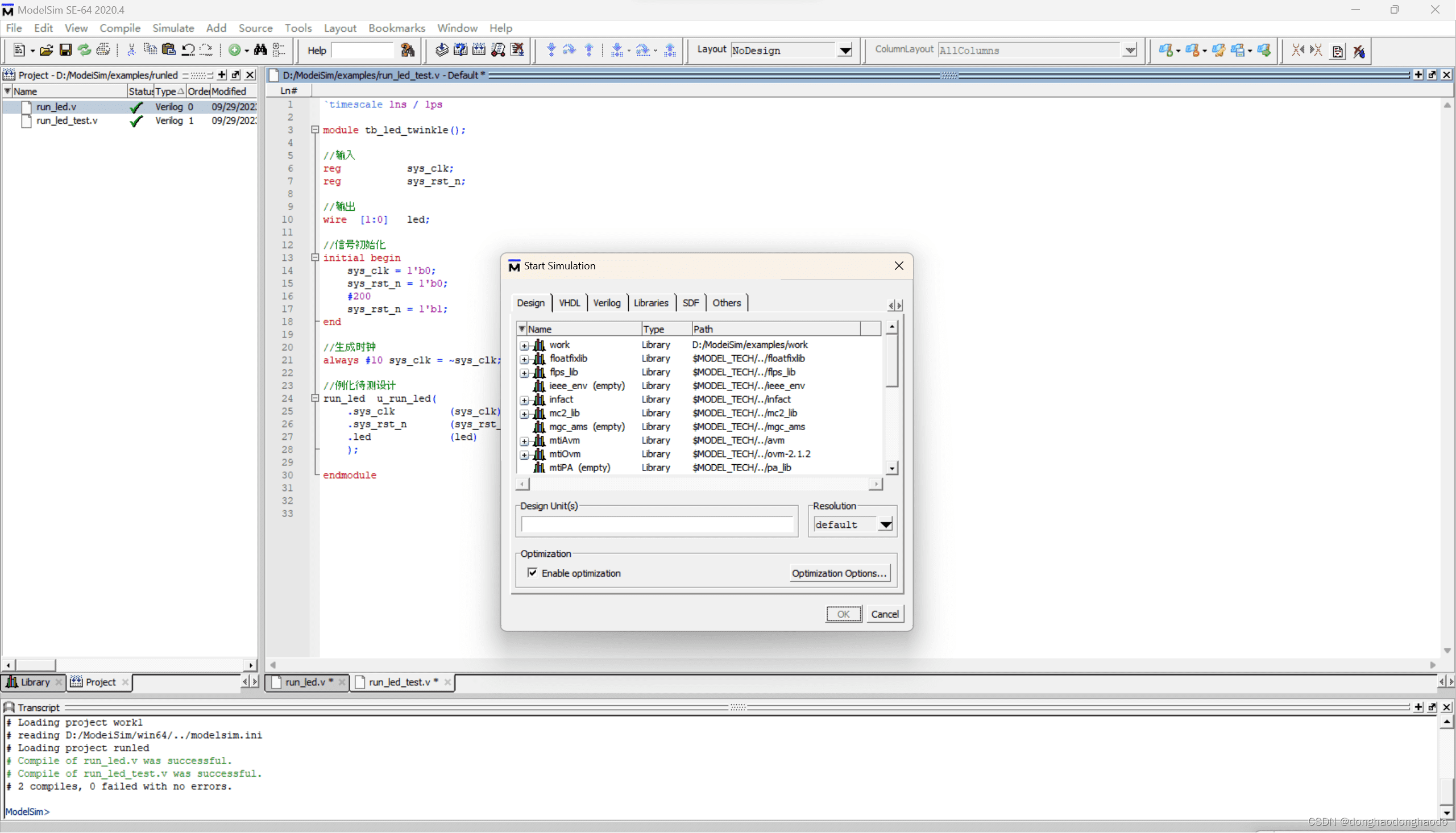Click inside the Design Unit(s) input field
This screenshot has width=1456, height=833.
pos(656,524)
